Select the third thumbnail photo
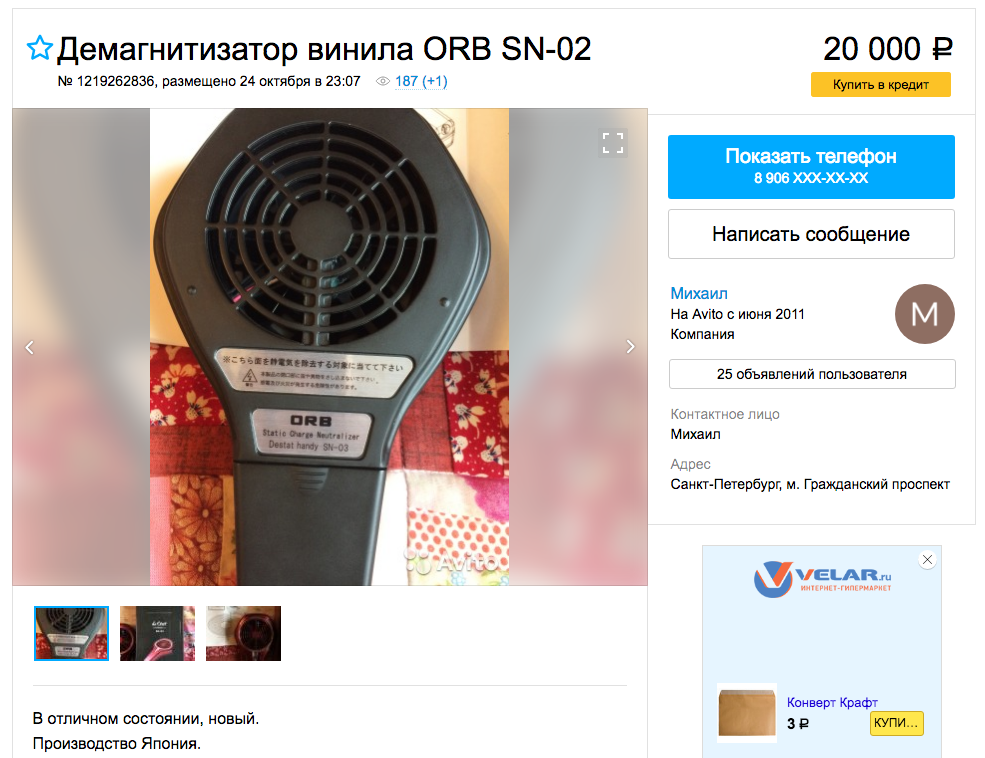This screenshot has width=985, height=758. pyautogui.click(x=244, y=633)
